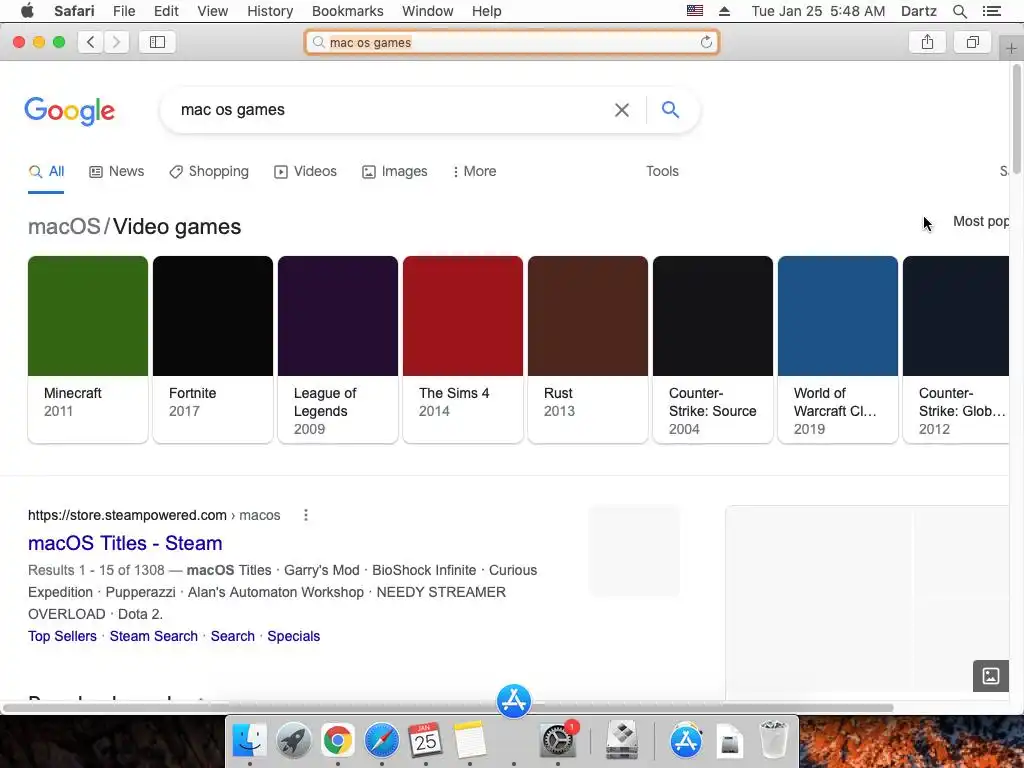Viewport: 1024px width, 768px height.
Task: Open Boot Camp Assistant from the Dock
Action: pyautogui.click(x=622, y=740)
